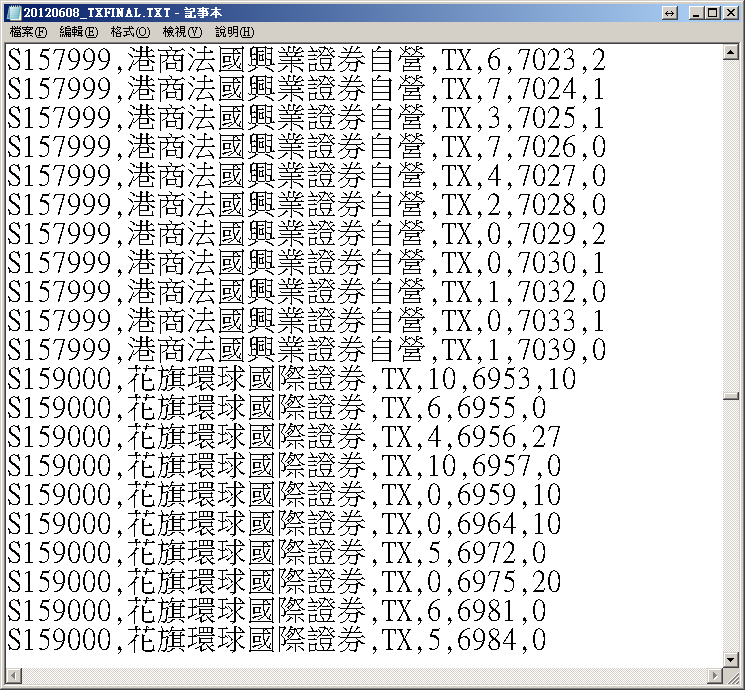
Task: Click the horizontal scrollbar left arrow
Action: pyautogui.click(x=14, y=675)
